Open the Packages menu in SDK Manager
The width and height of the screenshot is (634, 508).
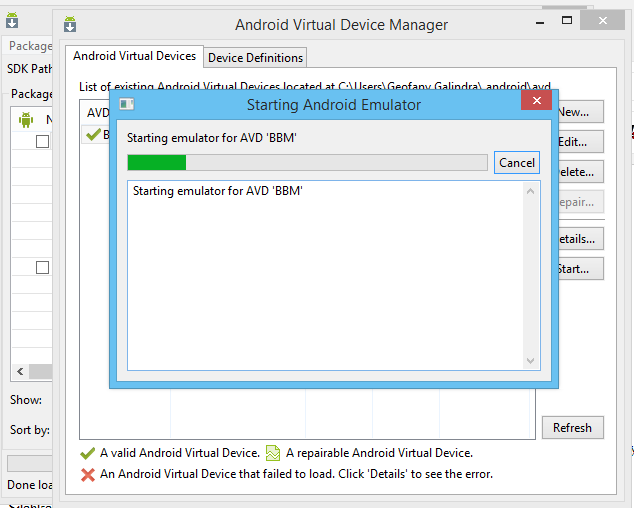pos(31,46)
